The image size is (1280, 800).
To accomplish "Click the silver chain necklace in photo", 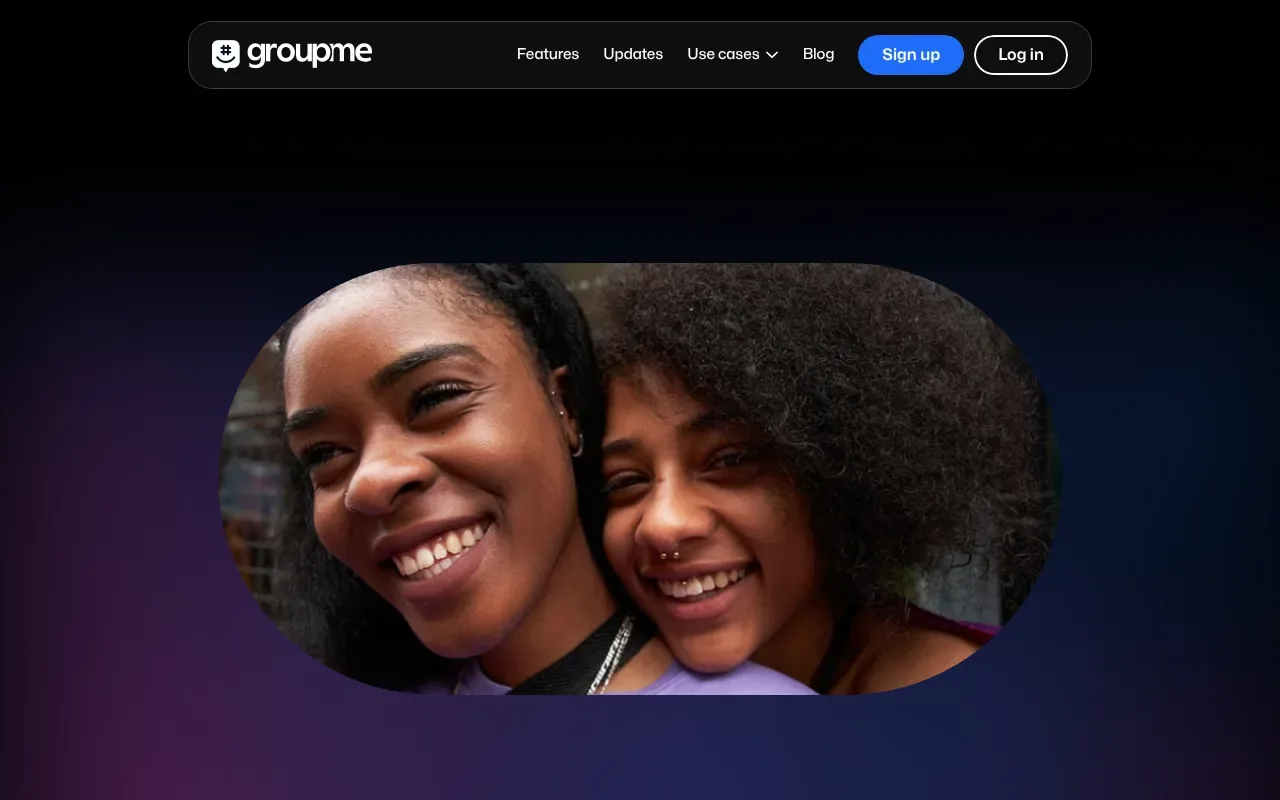I will point(612,655).
